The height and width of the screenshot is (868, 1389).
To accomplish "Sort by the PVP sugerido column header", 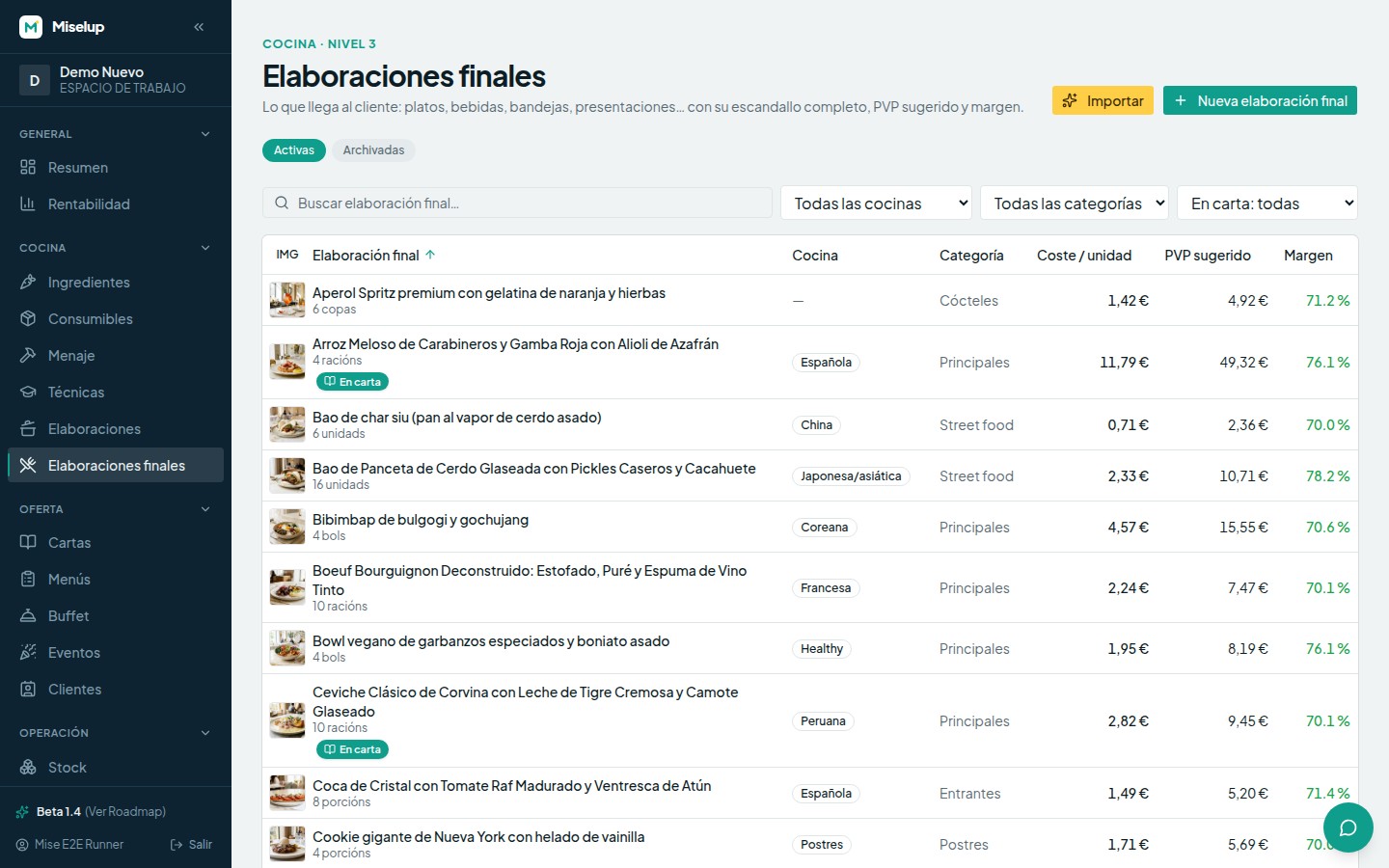I will pos(1208,255).
